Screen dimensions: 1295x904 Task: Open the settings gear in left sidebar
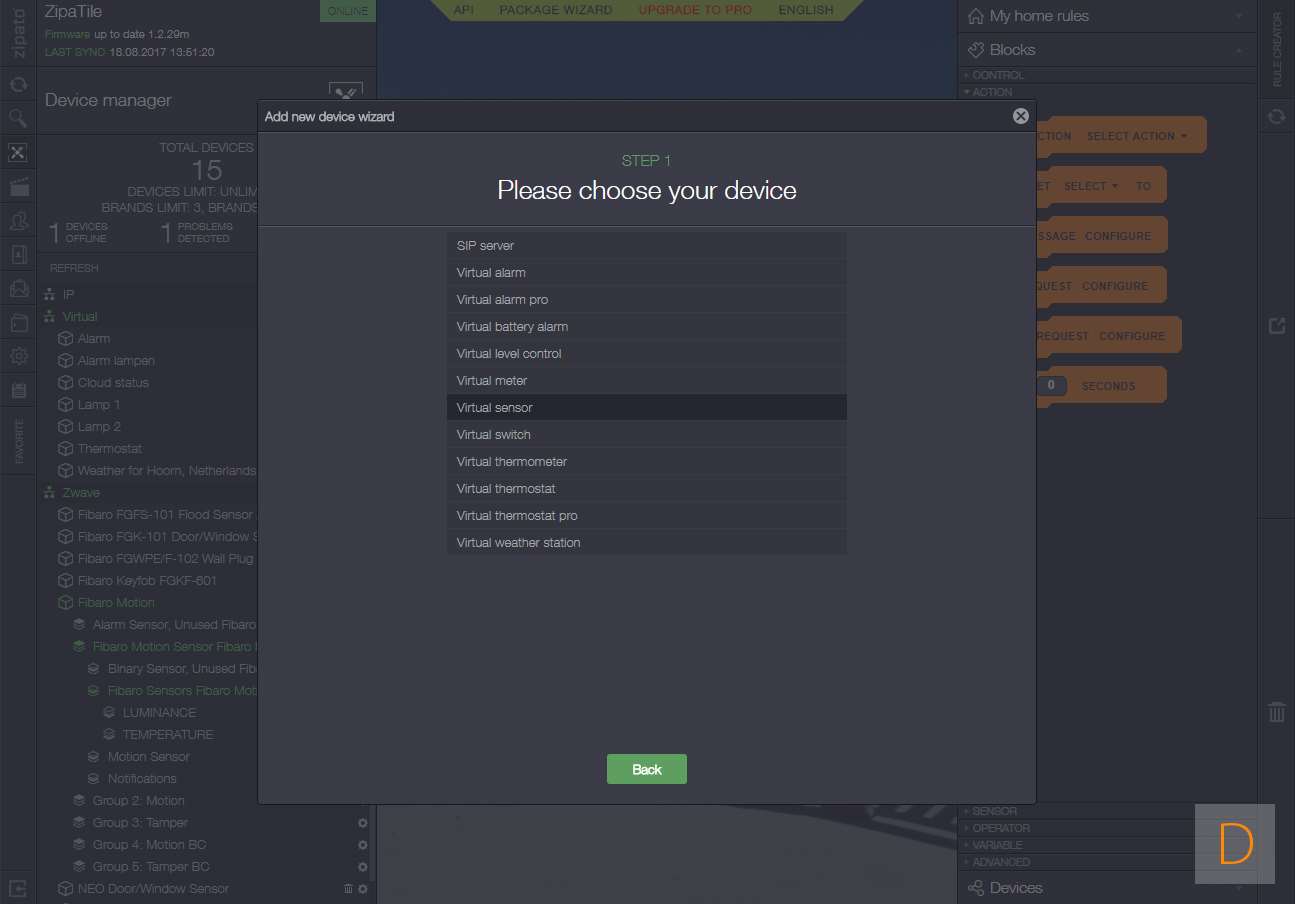(x=18, y=356)
